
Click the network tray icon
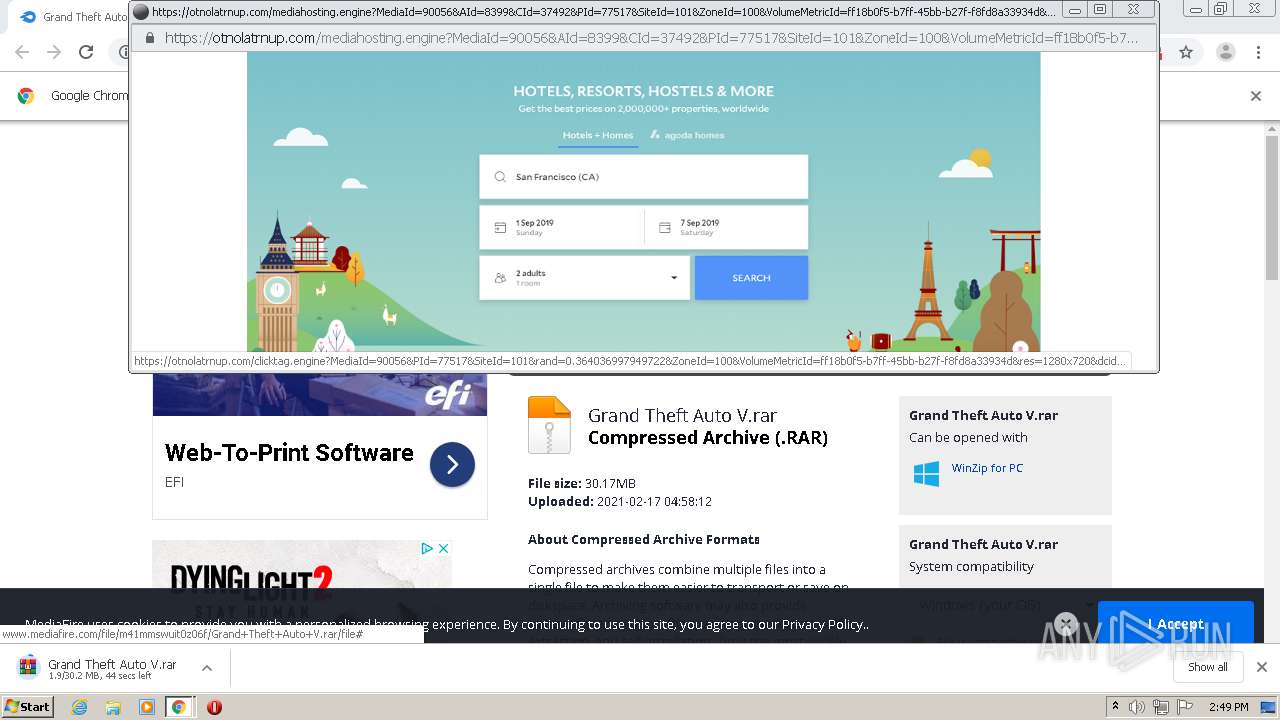point(1160,707)
